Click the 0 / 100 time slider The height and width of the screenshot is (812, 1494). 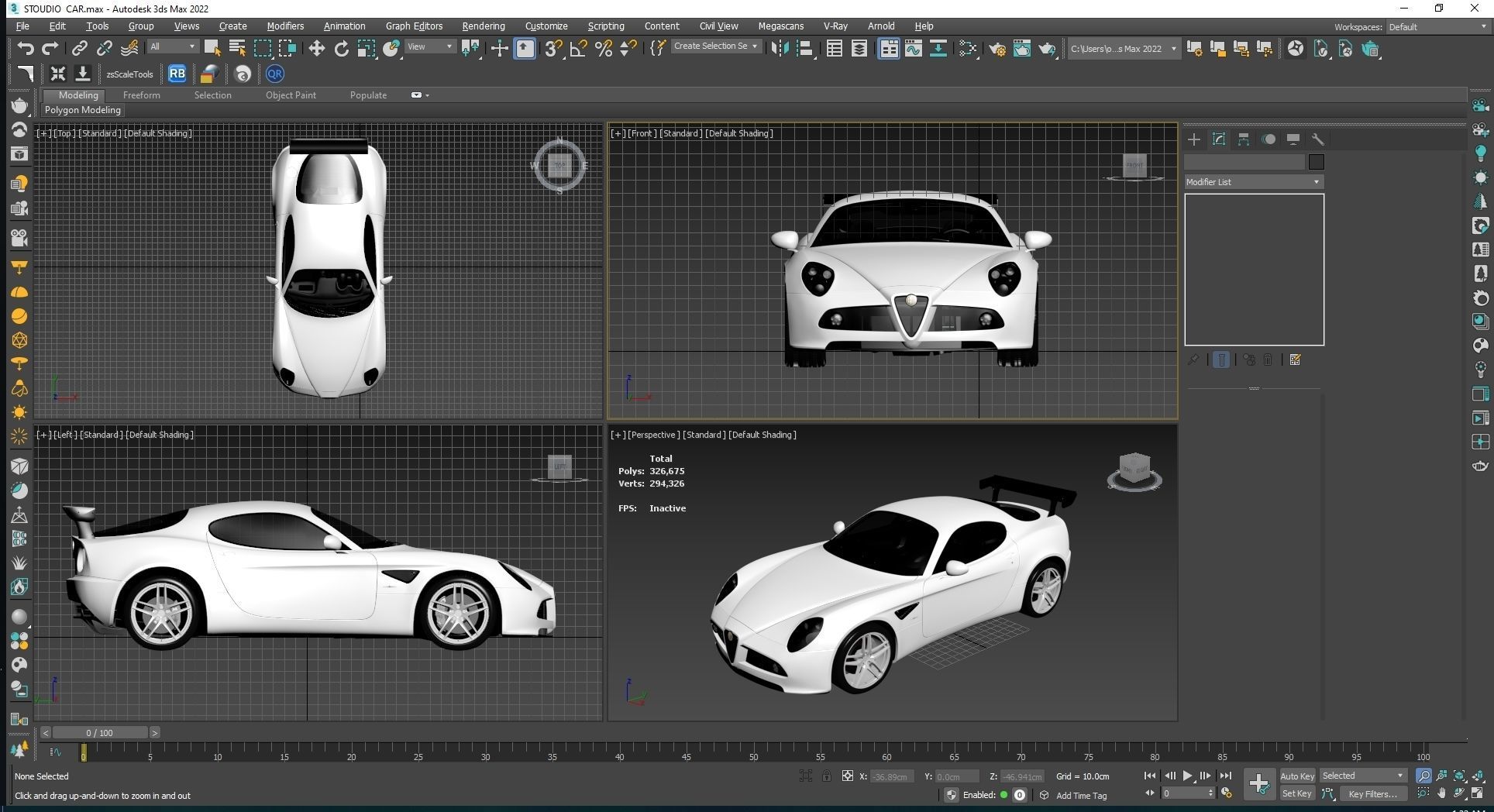99,732
